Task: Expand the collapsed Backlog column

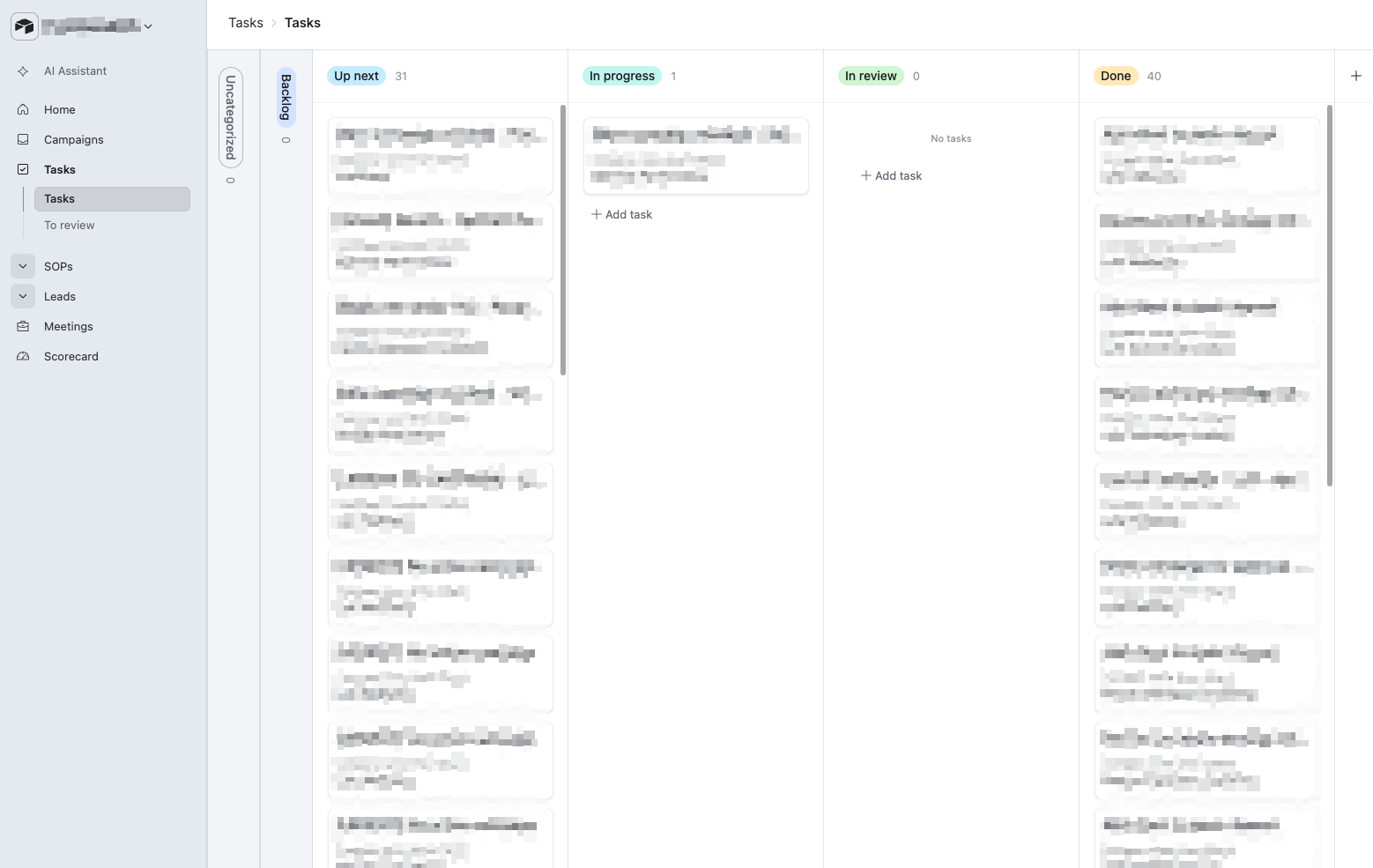Action: click(x=286, y=98)
